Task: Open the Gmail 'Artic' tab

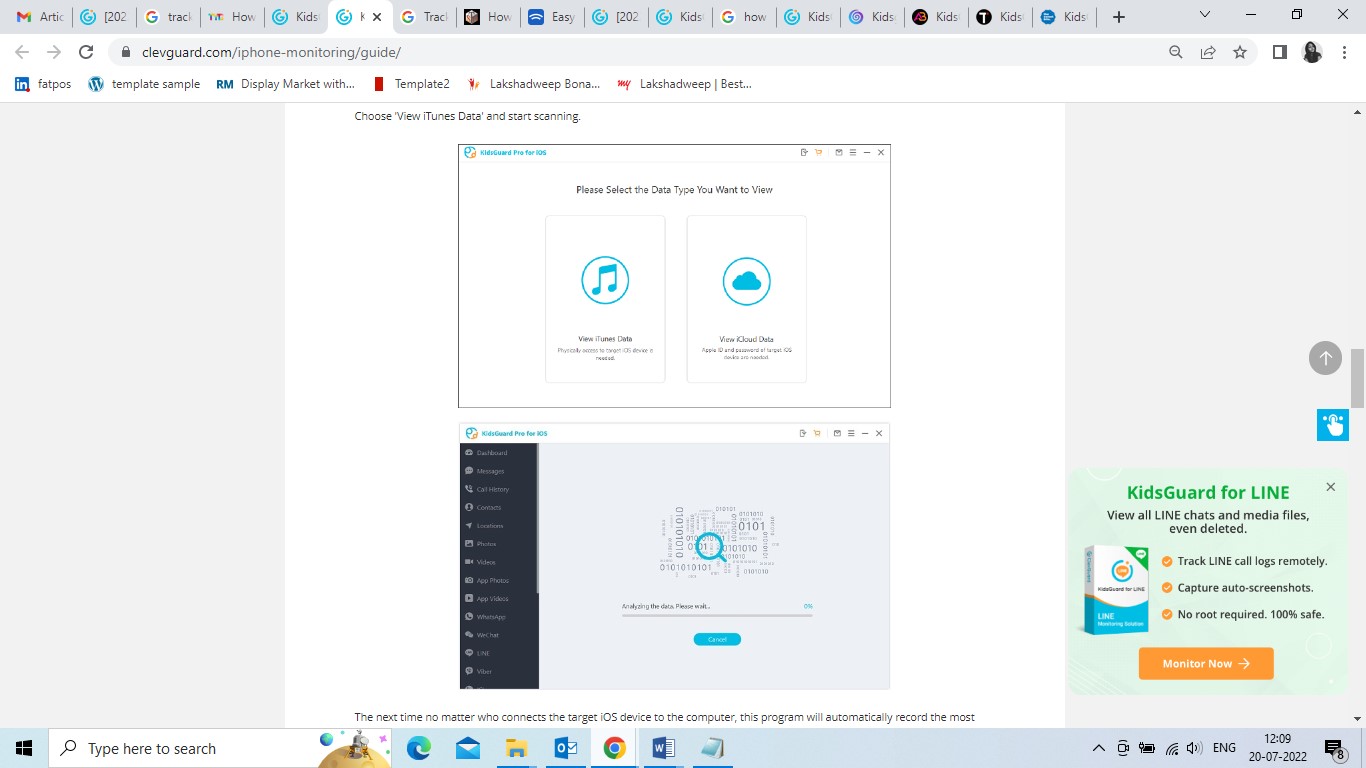Action: [x=40, y=17]
